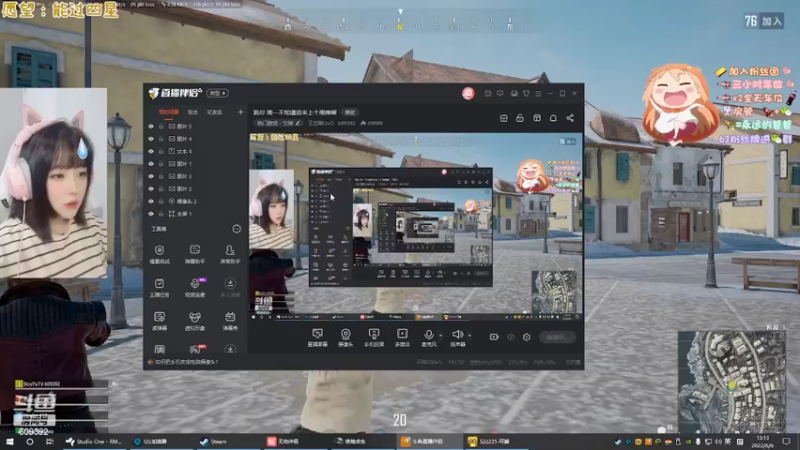Switch to the active first scene tab
This screenshot has width=800, height=450.
(168, 112)
